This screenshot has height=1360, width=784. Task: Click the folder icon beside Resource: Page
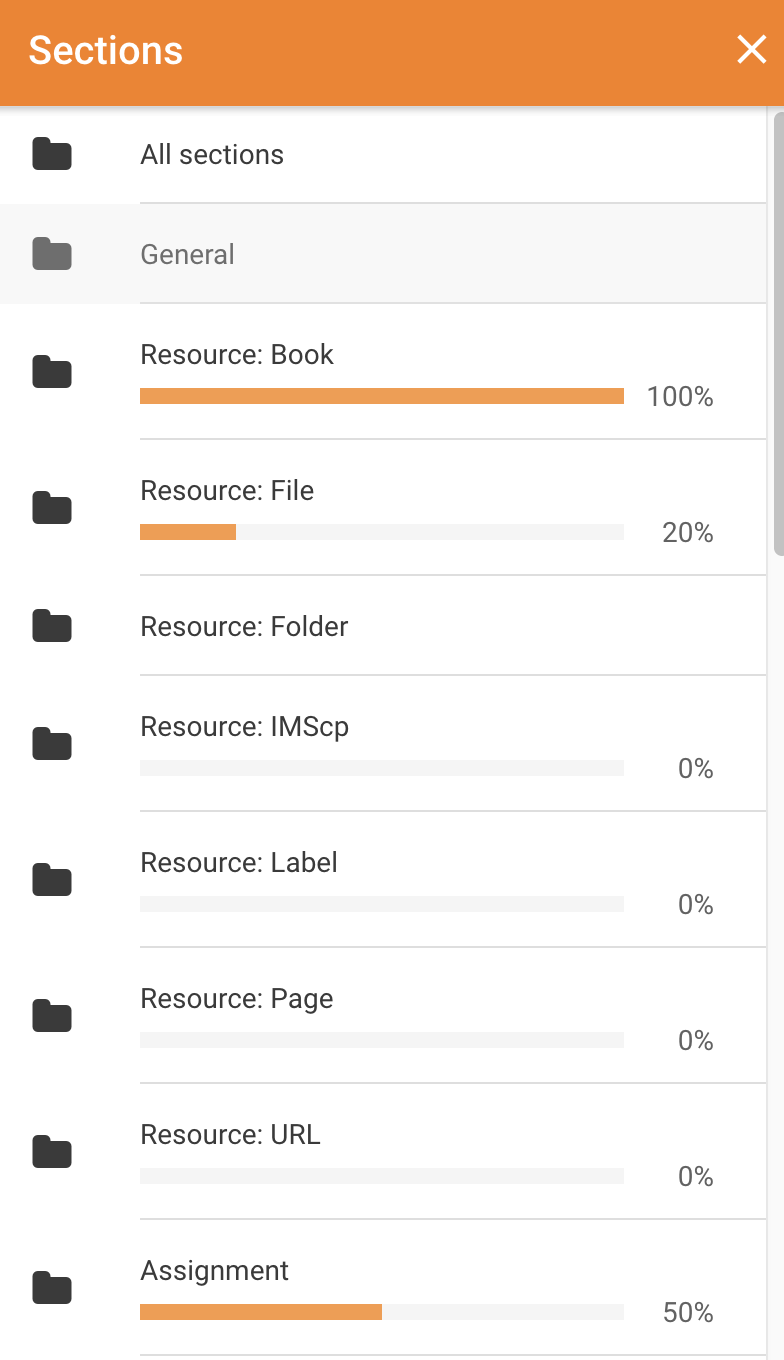coord(52,1016)
